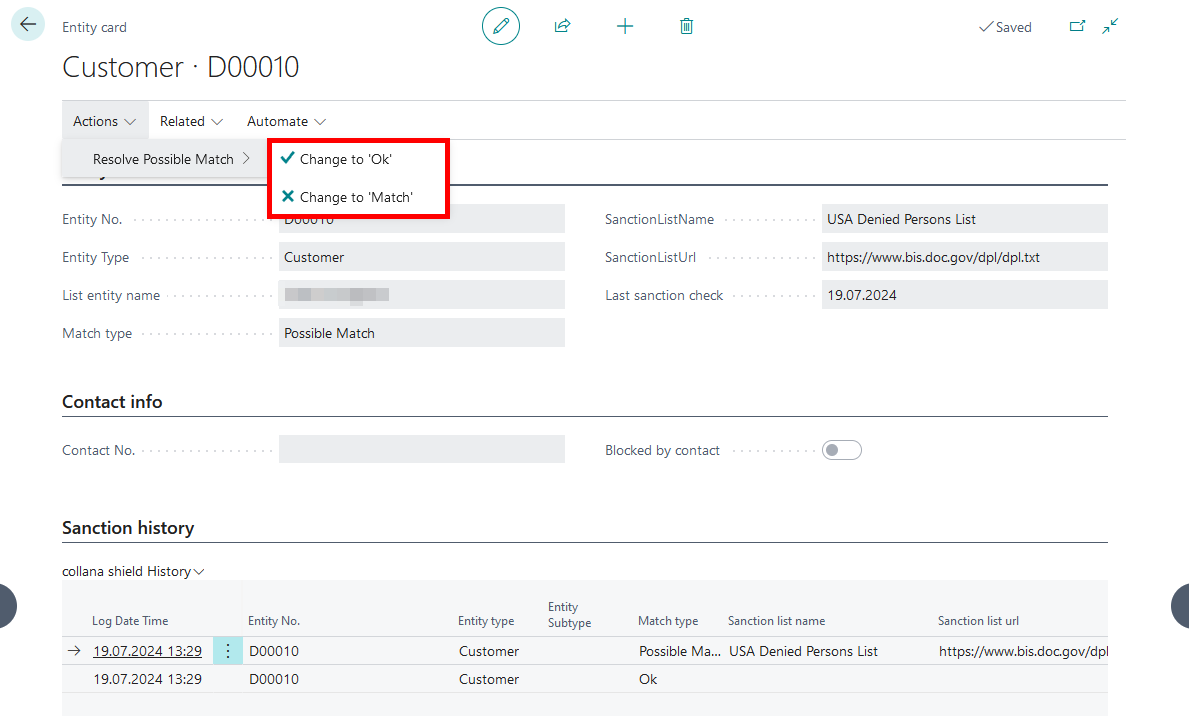Click the Match type field

(x=422, y=333)
